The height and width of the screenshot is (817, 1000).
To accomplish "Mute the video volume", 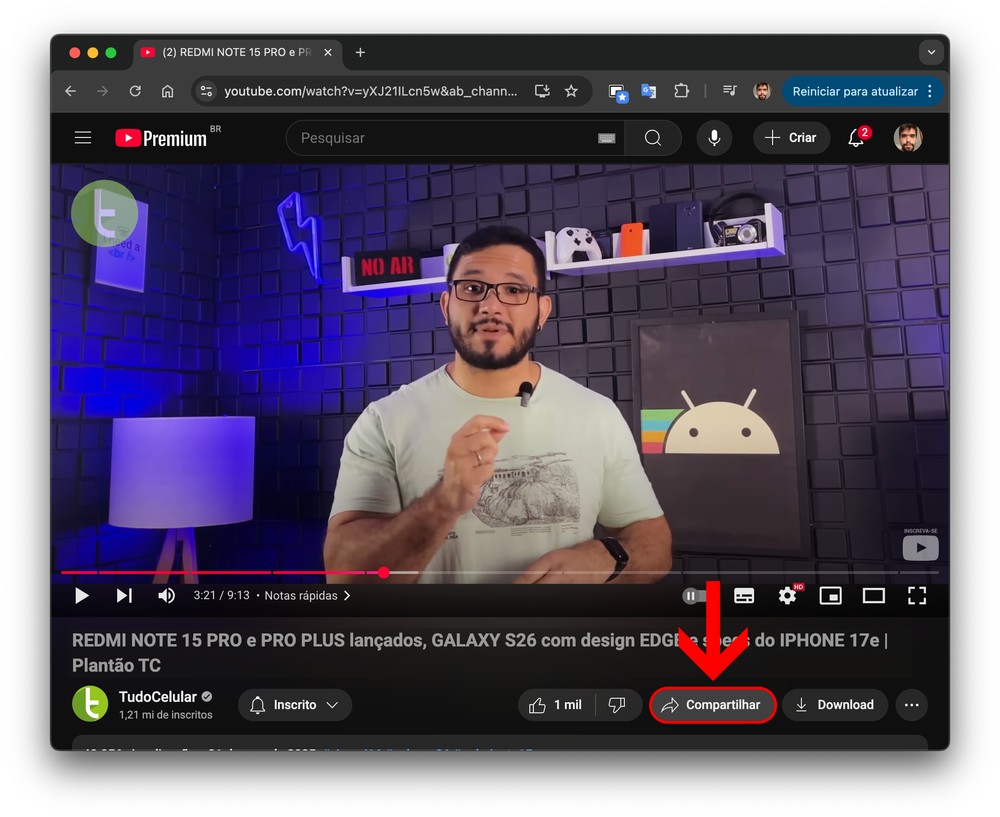I will point(166,596).
